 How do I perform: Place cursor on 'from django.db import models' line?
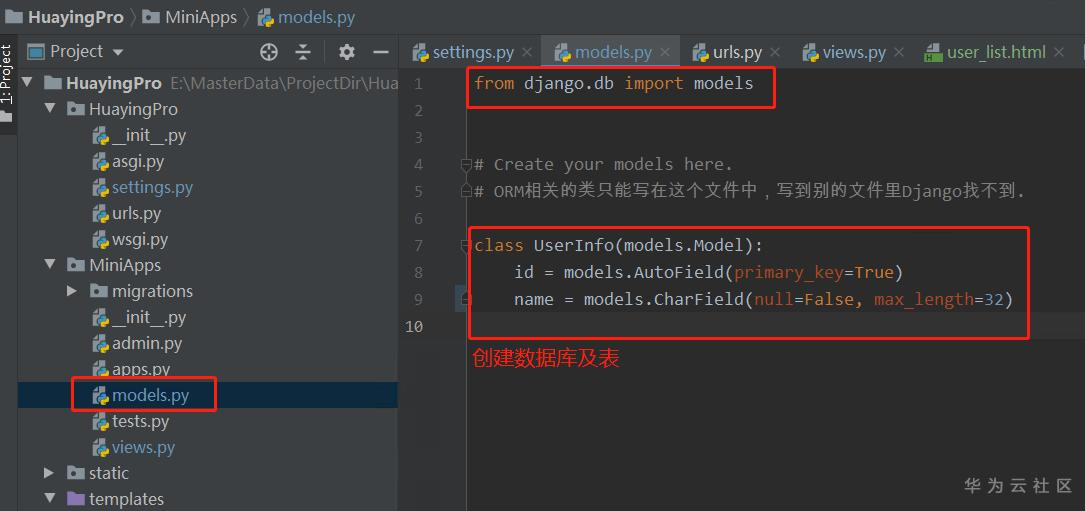point(614,84)
